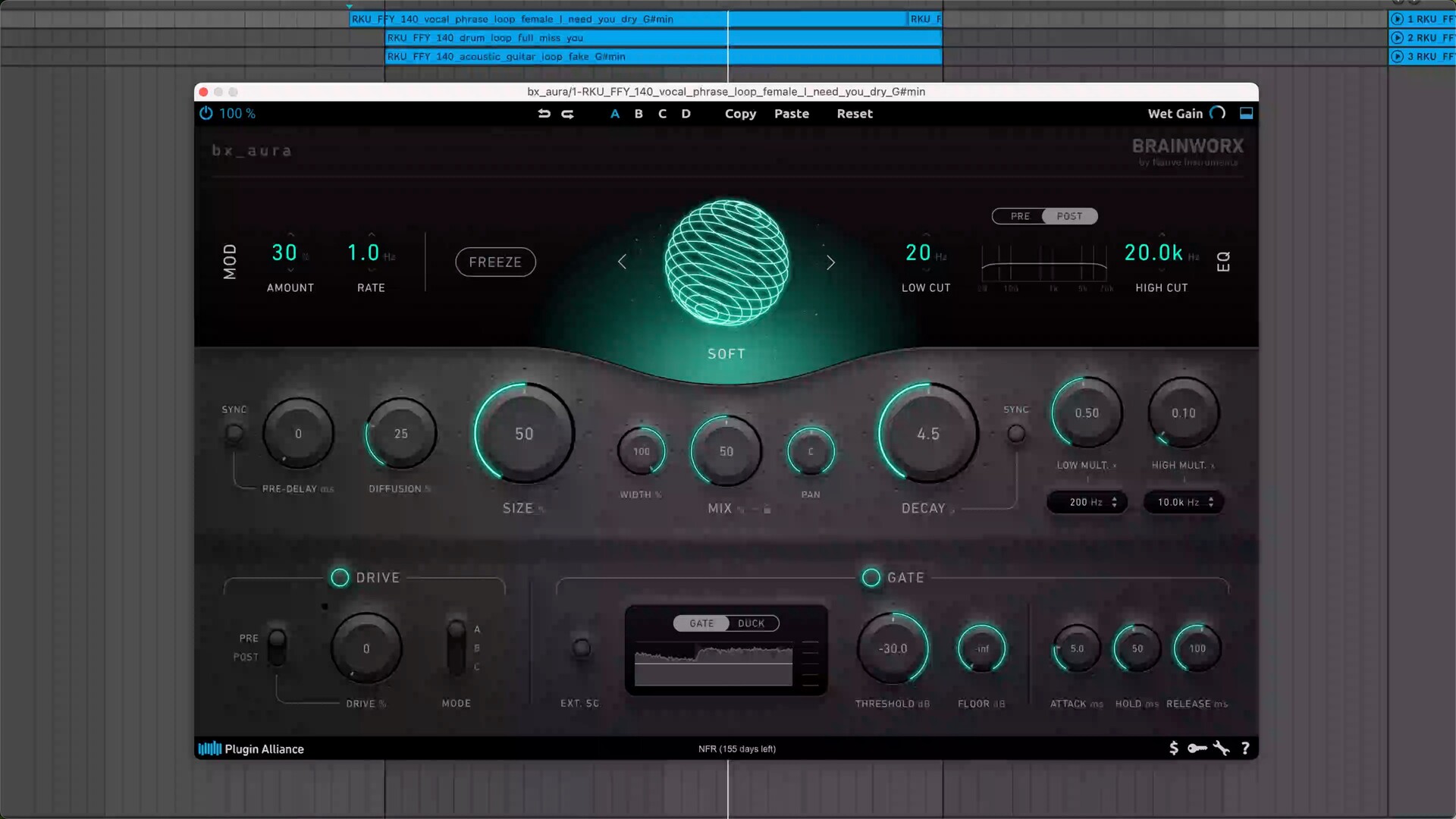
Task: Select DUCK mode in gate display
Action: [x=752, y=623]
